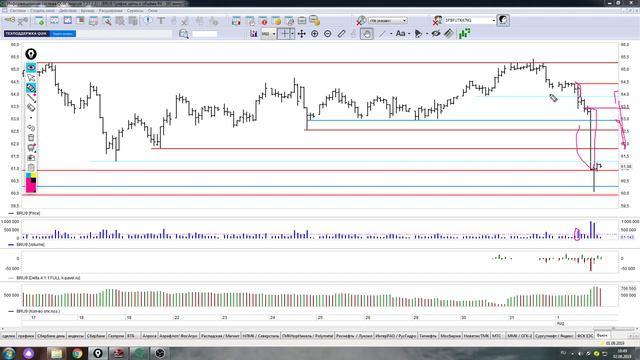Zoom in with the plus magnifier icon
This screenshot has width=640, height=360.
tap(315, 34)
